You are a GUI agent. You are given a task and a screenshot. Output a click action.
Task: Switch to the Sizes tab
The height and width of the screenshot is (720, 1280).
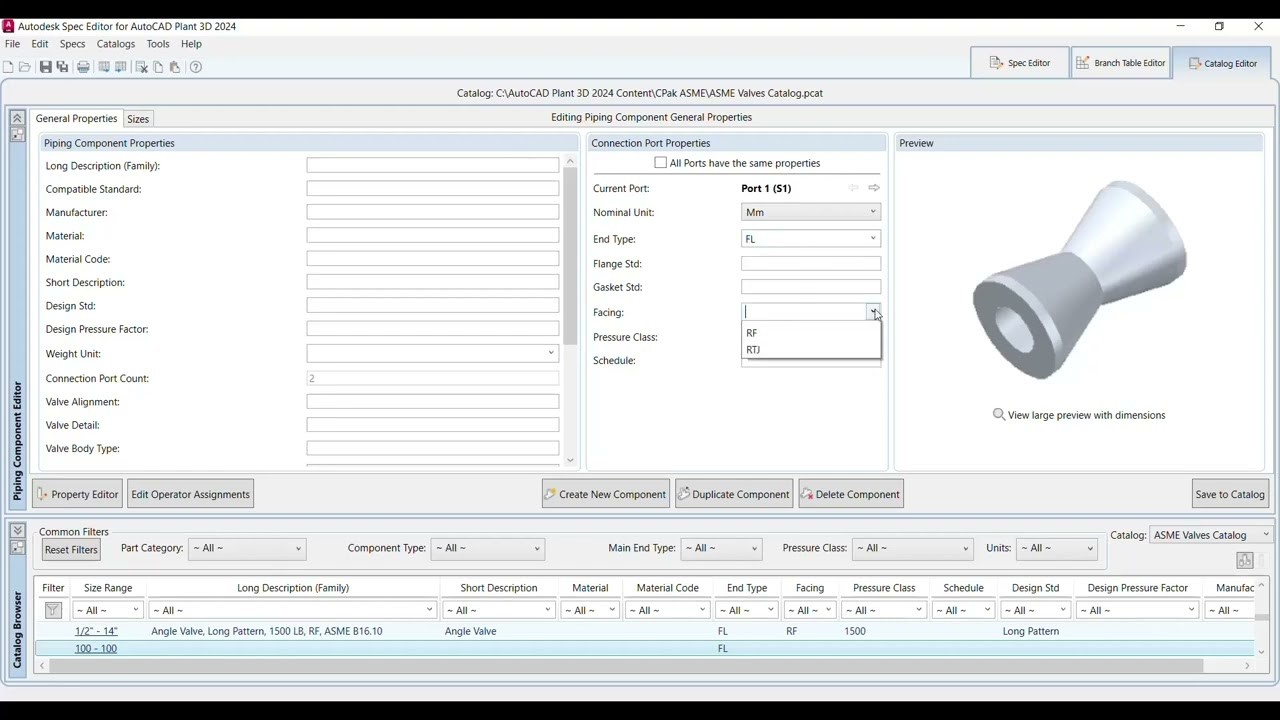[x=138, y=119]
